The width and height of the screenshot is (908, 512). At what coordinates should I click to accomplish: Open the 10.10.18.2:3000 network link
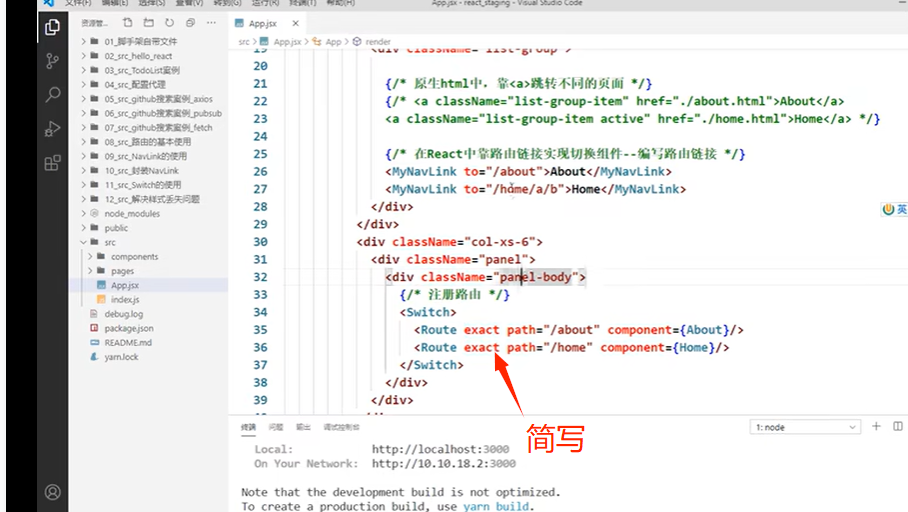(444, 463)
